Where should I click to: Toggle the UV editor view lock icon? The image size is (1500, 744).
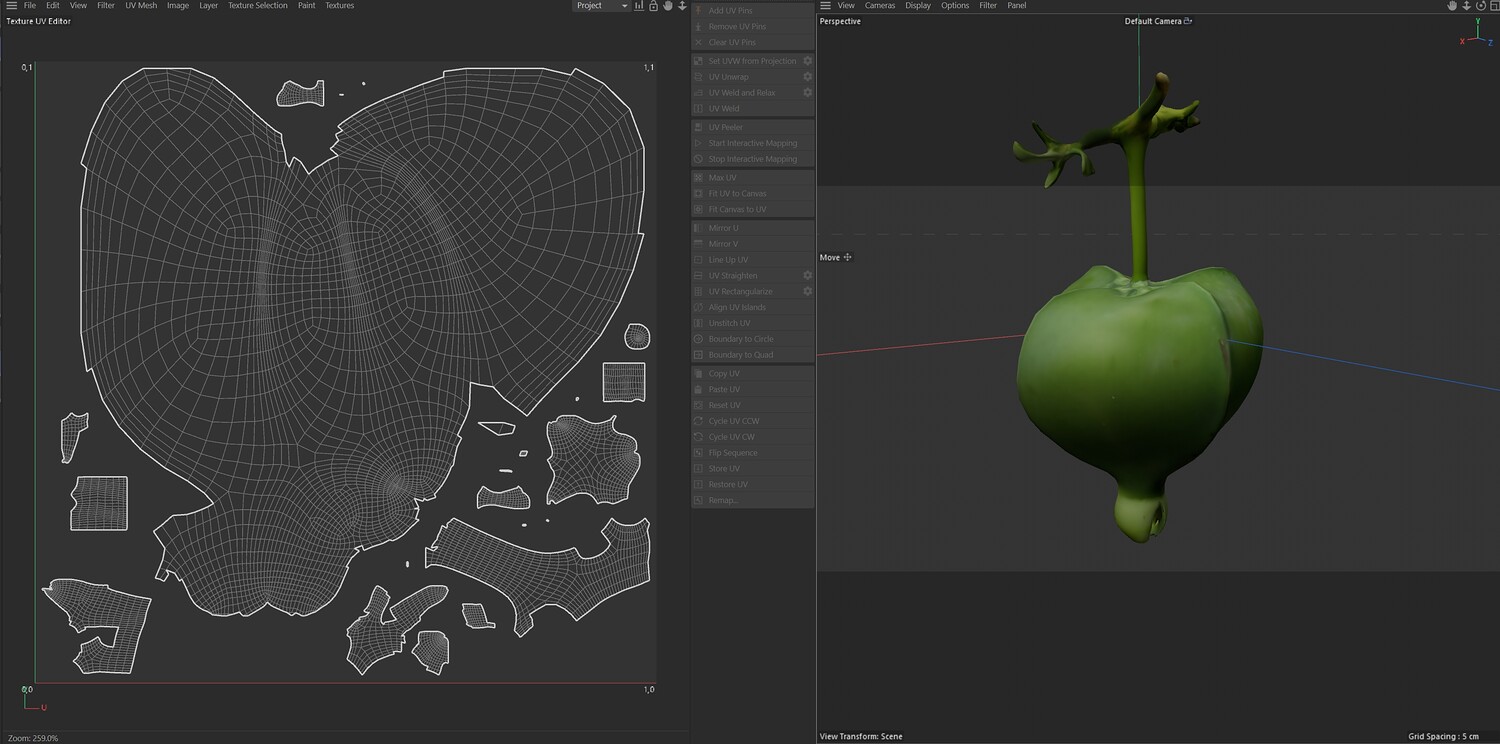coord(653,6)
